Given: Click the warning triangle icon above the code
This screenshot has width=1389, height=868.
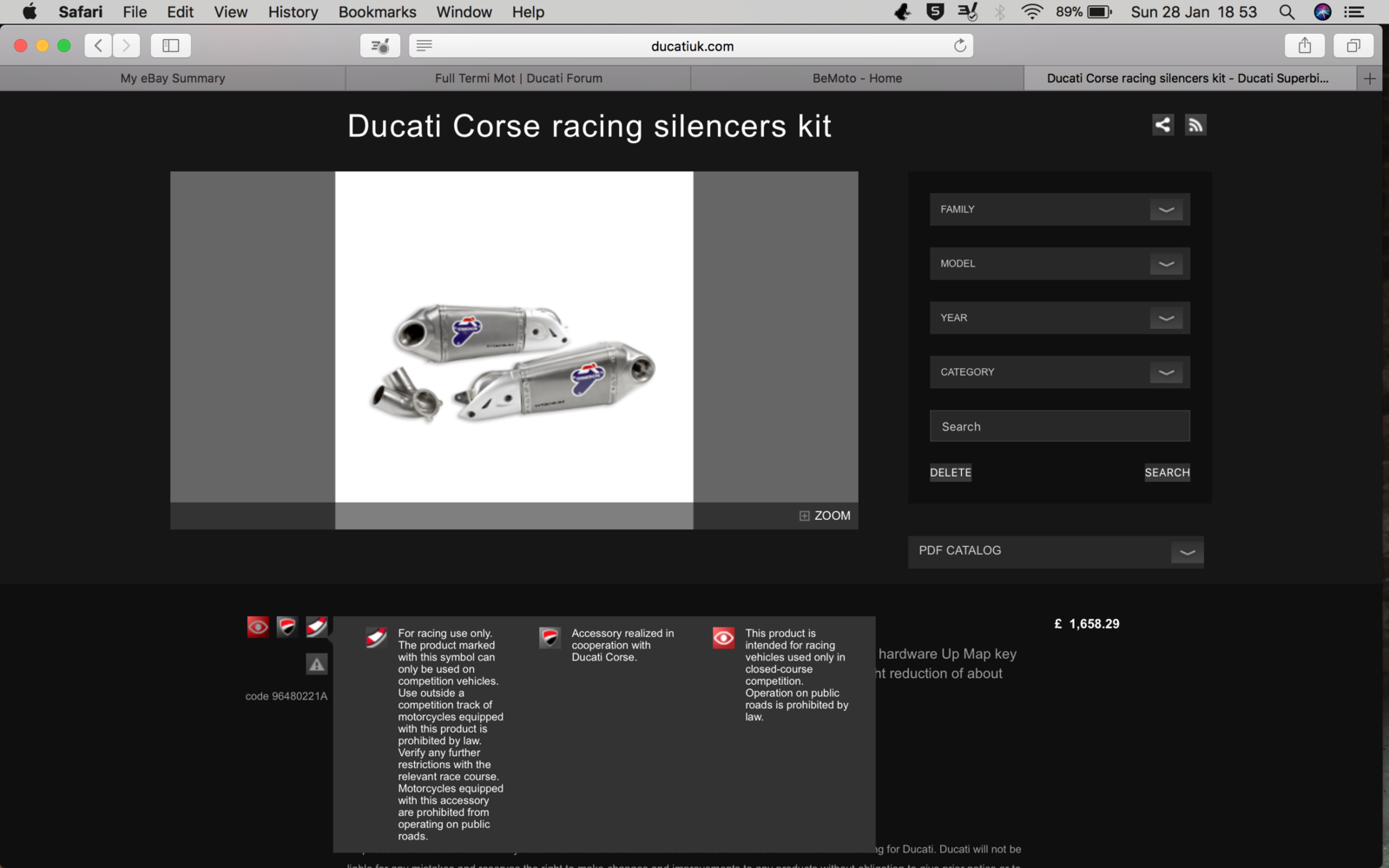Looking at the screenshot, I should tap(317, 664).
